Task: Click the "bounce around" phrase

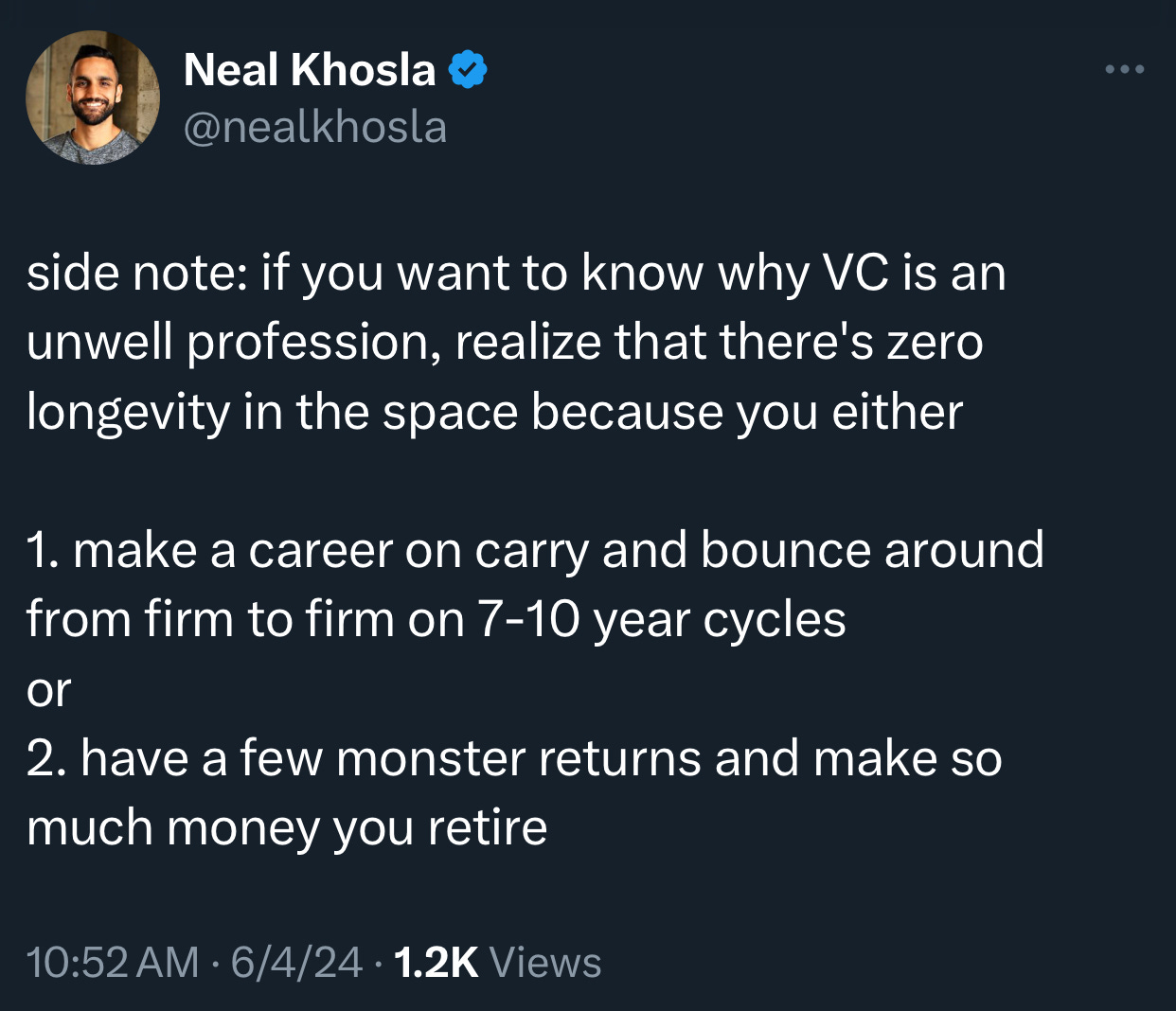Action: coord(872,551)
